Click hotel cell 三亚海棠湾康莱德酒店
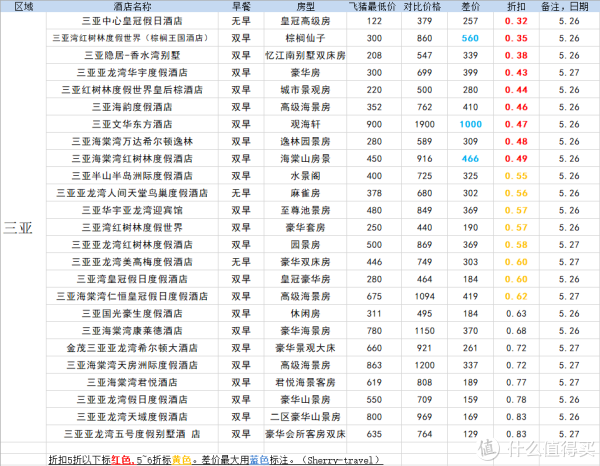 point(132,331)
